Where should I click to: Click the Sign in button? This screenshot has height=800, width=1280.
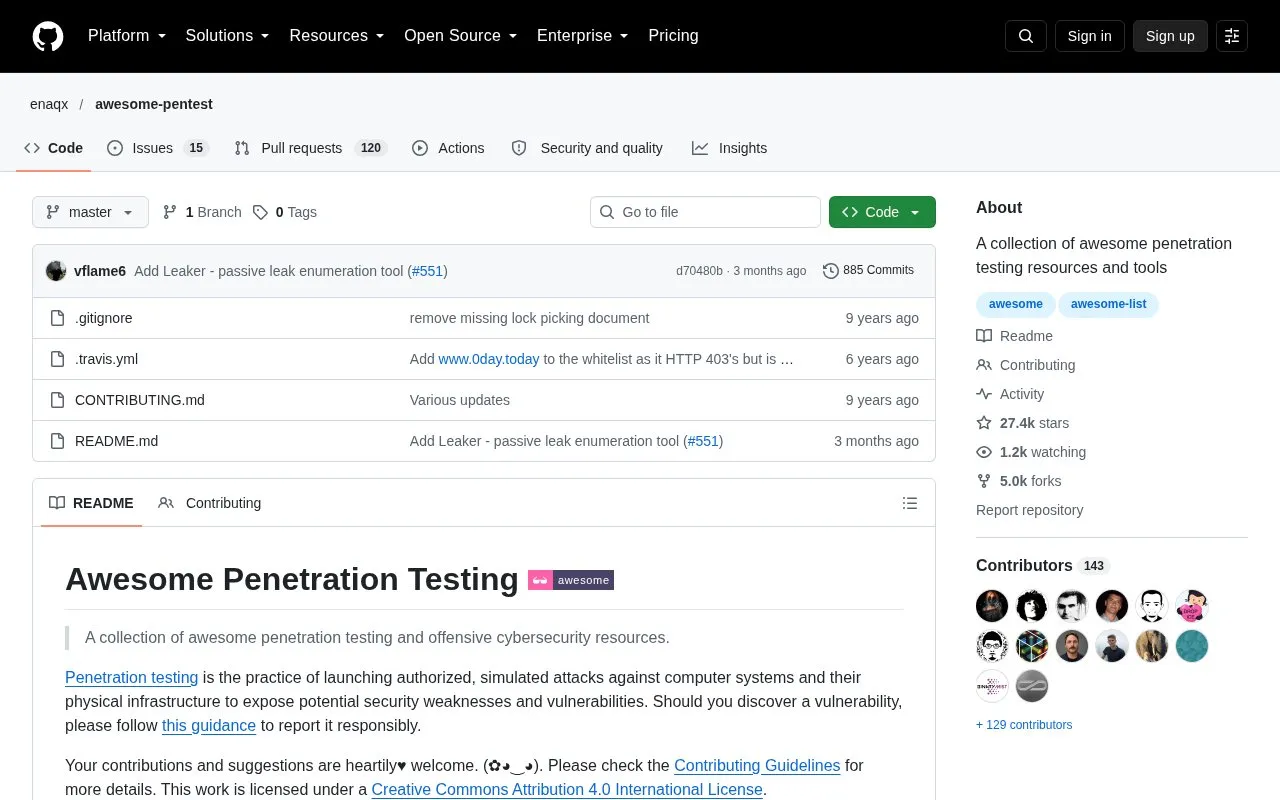[x=1089, y=36]
